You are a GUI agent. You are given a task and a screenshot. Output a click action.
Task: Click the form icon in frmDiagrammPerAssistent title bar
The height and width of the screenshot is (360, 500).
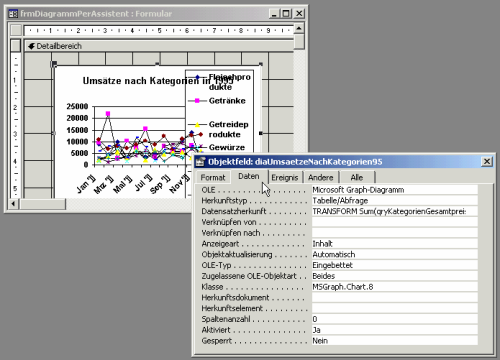click(13, 14)
